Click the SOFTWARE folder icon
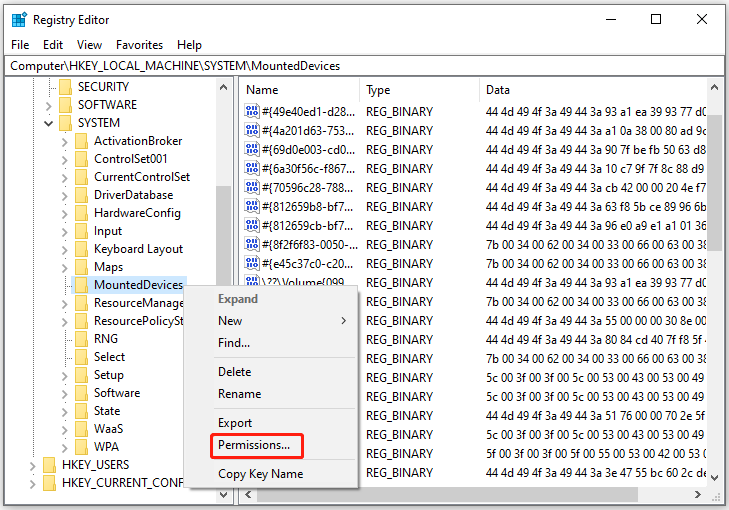The width and height of the screenshot is (729, 510). [66, 105]
